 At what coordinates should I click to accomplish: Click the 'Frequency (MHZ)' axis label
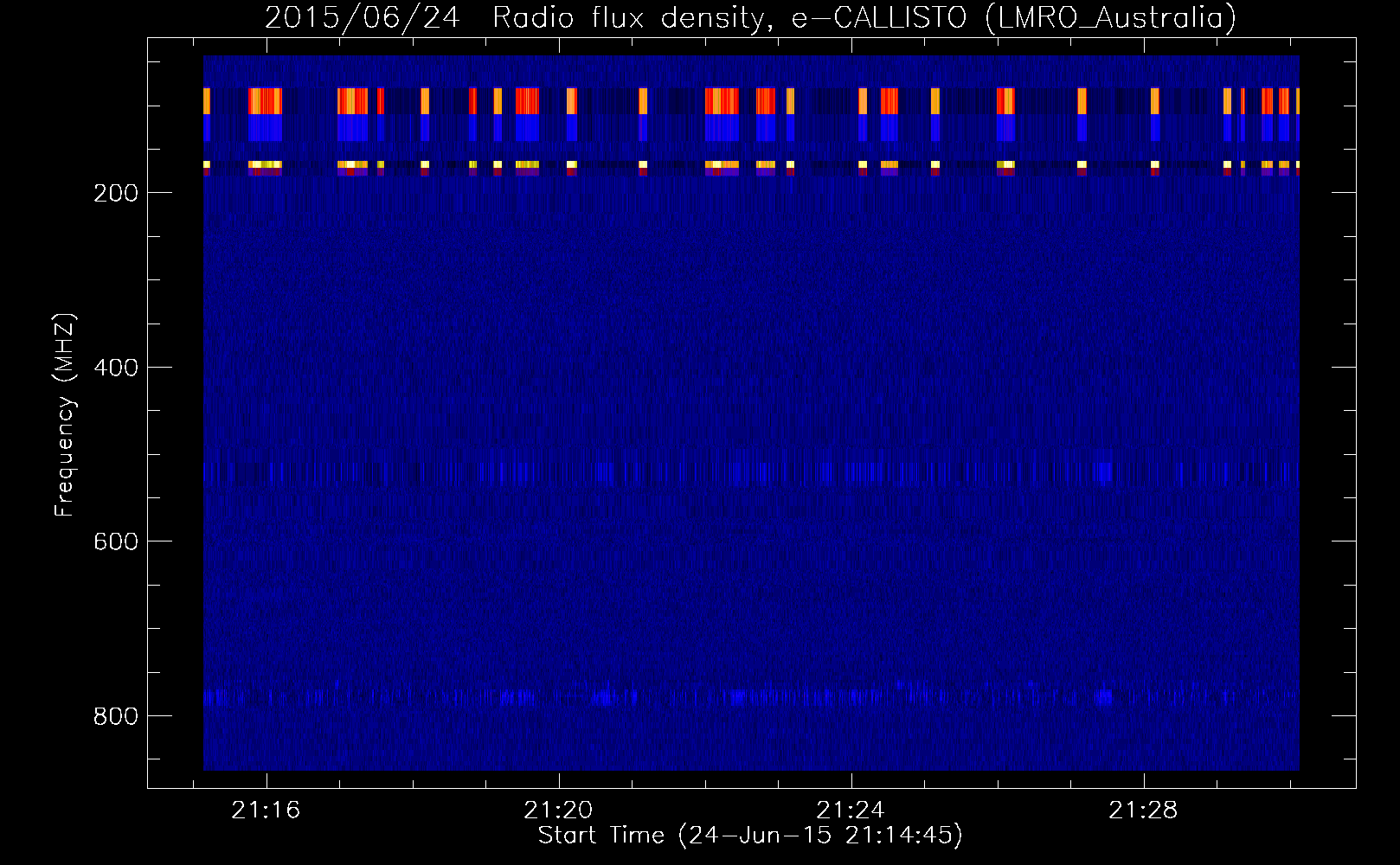65,415
